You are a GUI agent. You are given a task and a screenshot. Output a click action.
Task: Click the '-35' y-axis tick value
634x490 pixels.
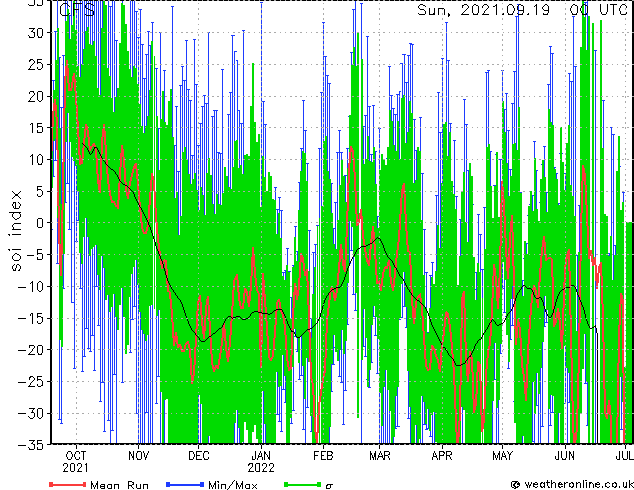(x=31, y=445)
